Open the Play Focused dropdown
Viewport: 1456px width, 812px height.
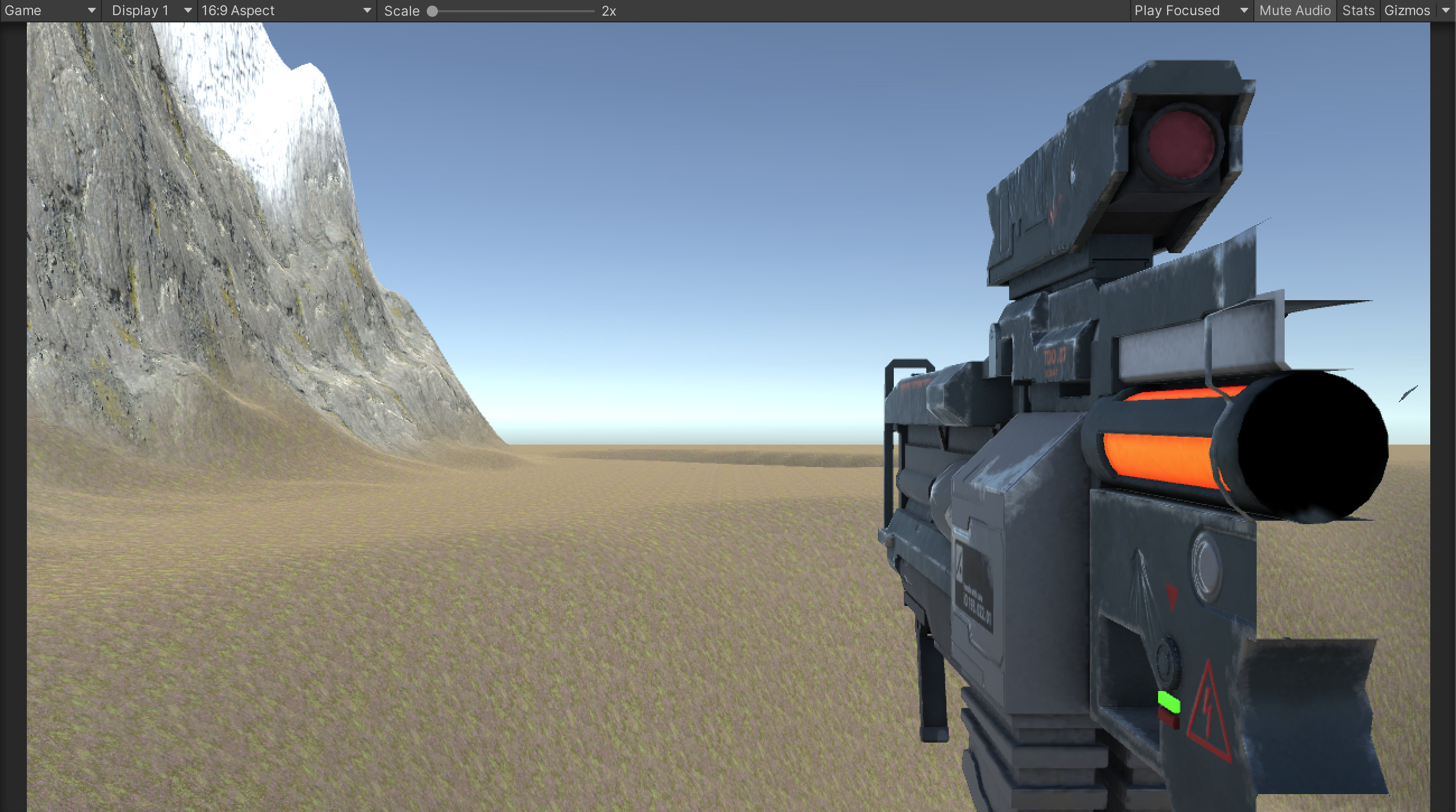[x=1191, y=11]
